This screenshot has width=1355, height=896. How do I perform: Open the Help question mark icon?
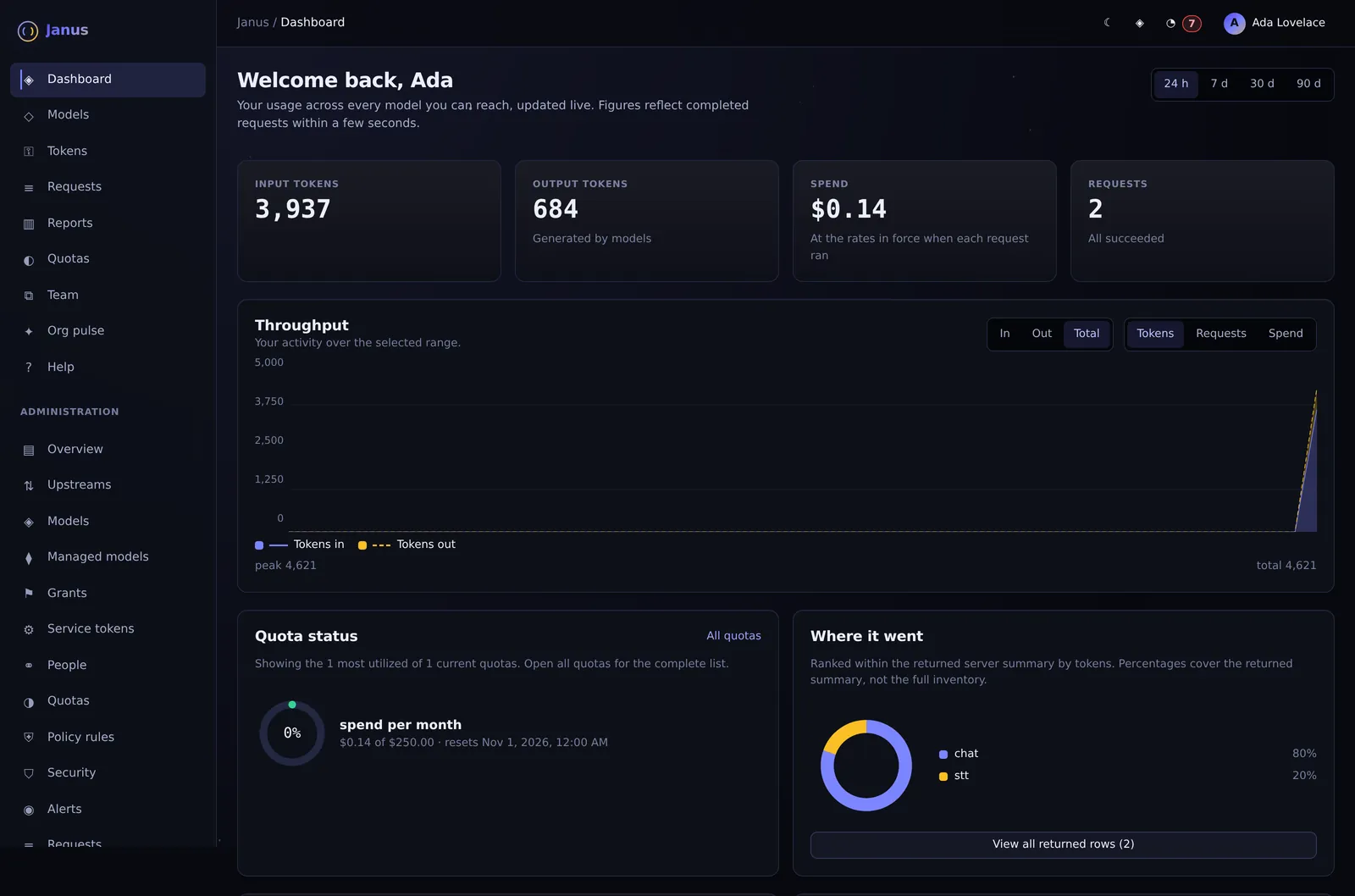[29, 368]
